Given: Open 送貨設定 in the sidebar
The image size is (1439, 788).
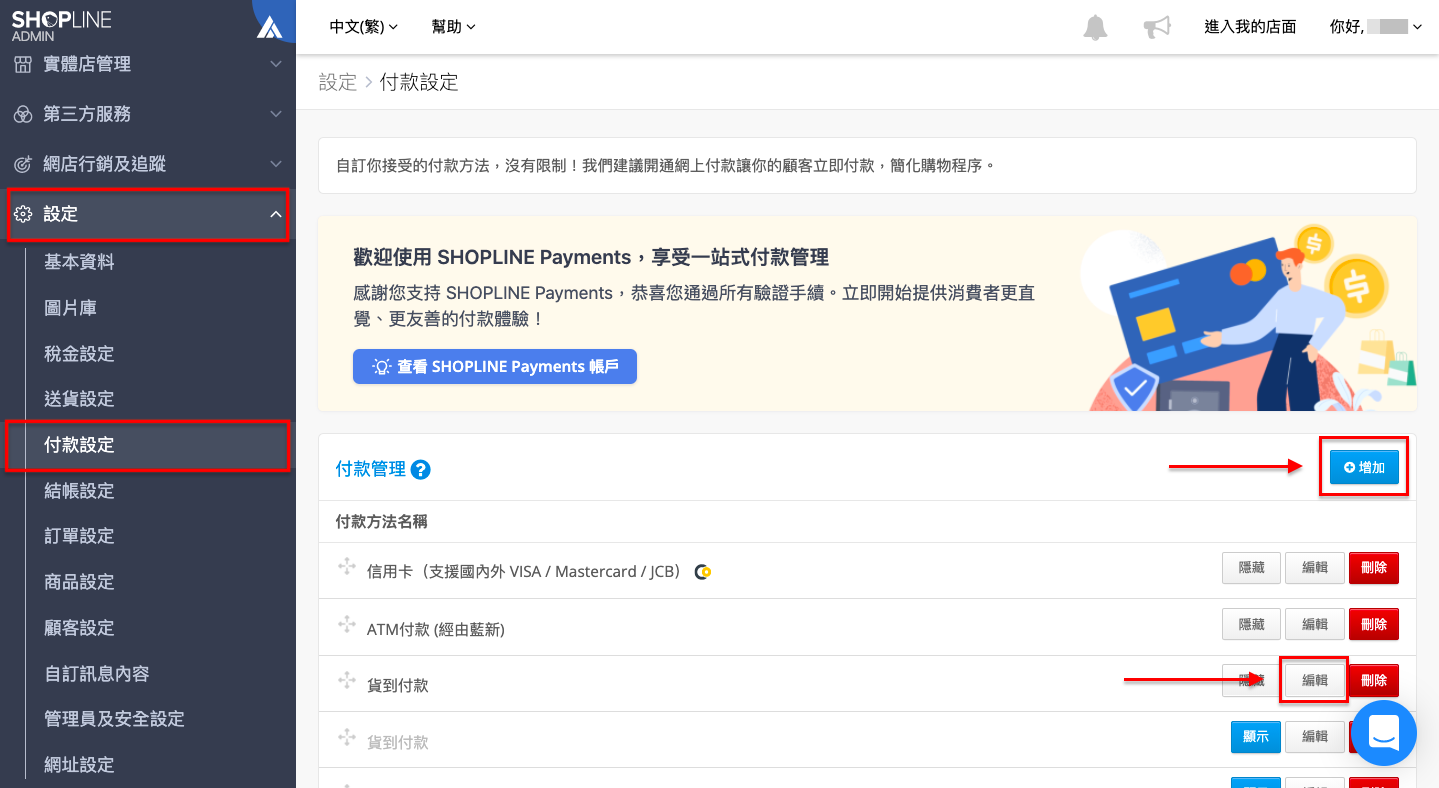Looking at the screenshot, I should click(x=79, y=399).
